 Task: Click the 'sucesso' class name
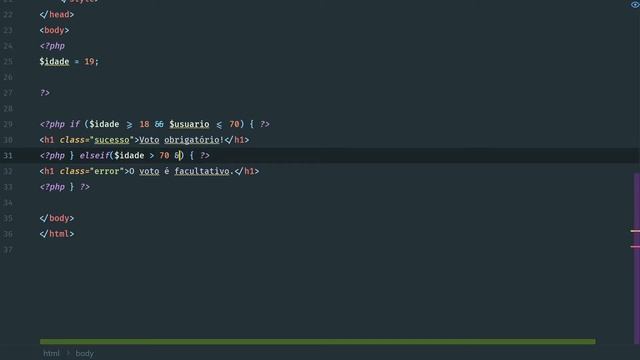click(112, 140)
